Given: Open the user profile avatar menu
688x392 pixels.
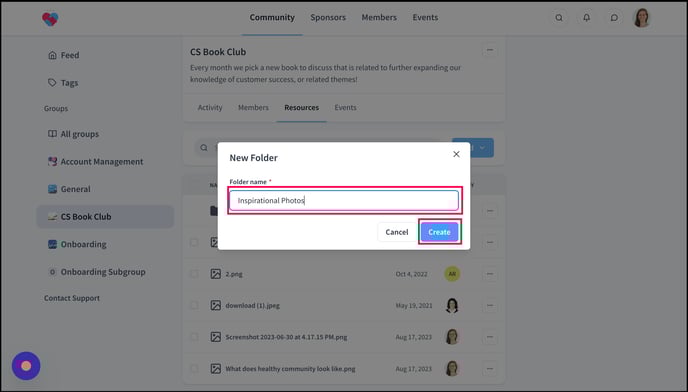Looking at the screenshot, I should (x=641, y=18).
